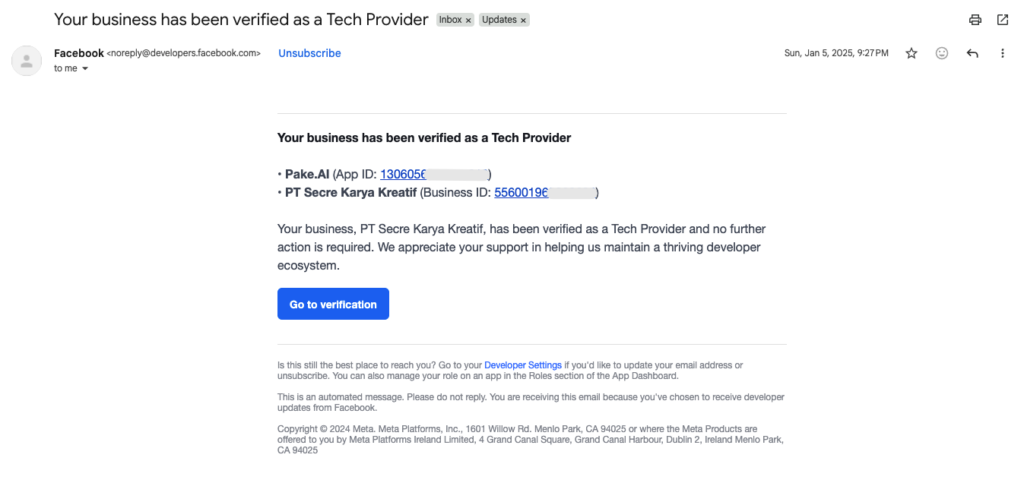Click the noreply@developers.facebook.com sender address
Viewport: 1024px width, 483px height.
(184, 54)
